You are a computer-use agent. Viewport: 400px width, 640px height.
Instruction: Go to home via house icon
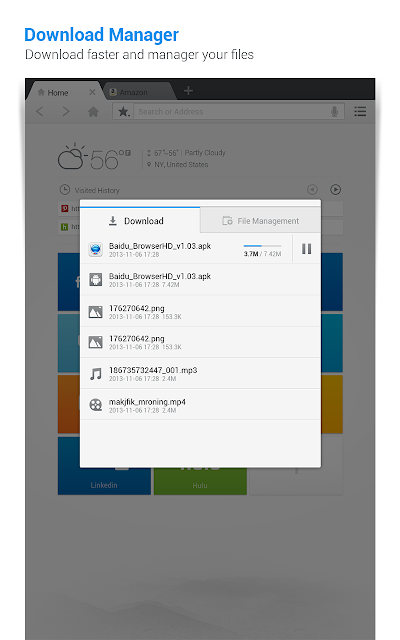(93, 111)
